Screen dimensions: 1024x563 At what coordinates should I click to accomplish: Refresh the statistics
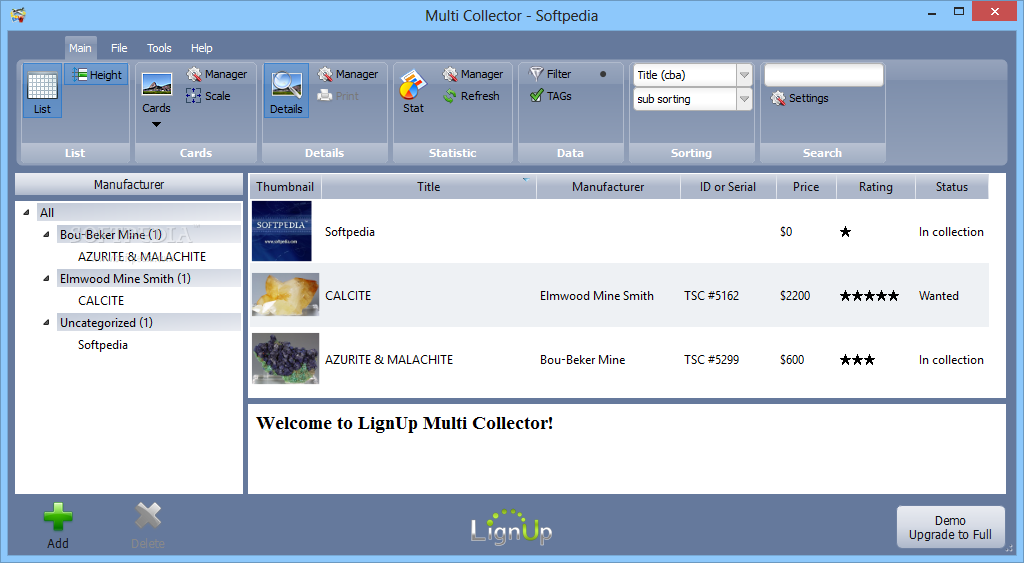coord(471,96)
